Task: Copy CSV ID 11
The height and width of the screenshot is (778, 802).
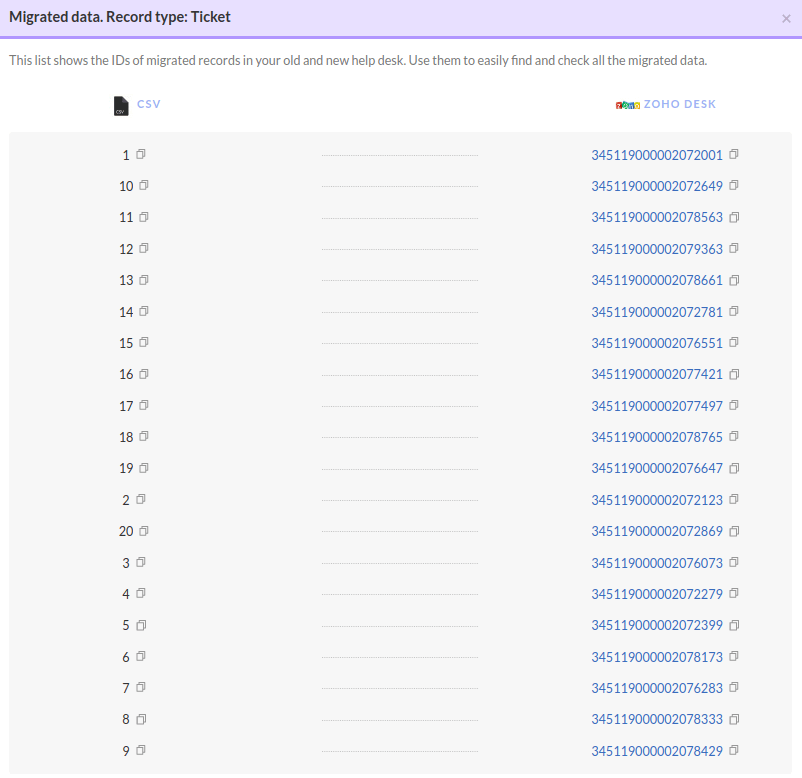Action: (x=144, y=217)
